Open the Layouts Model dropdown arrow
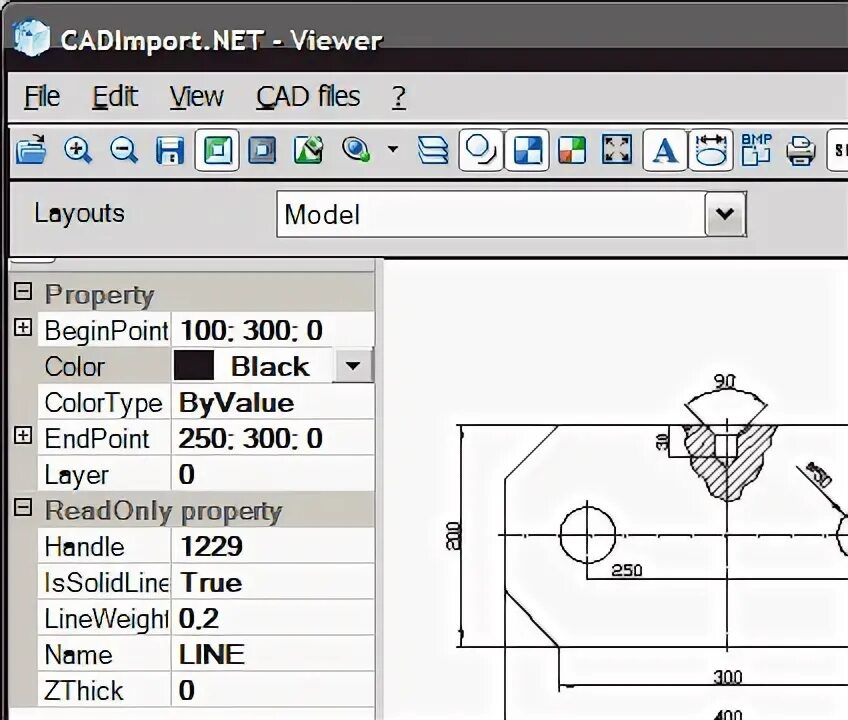 click(725, 214)
